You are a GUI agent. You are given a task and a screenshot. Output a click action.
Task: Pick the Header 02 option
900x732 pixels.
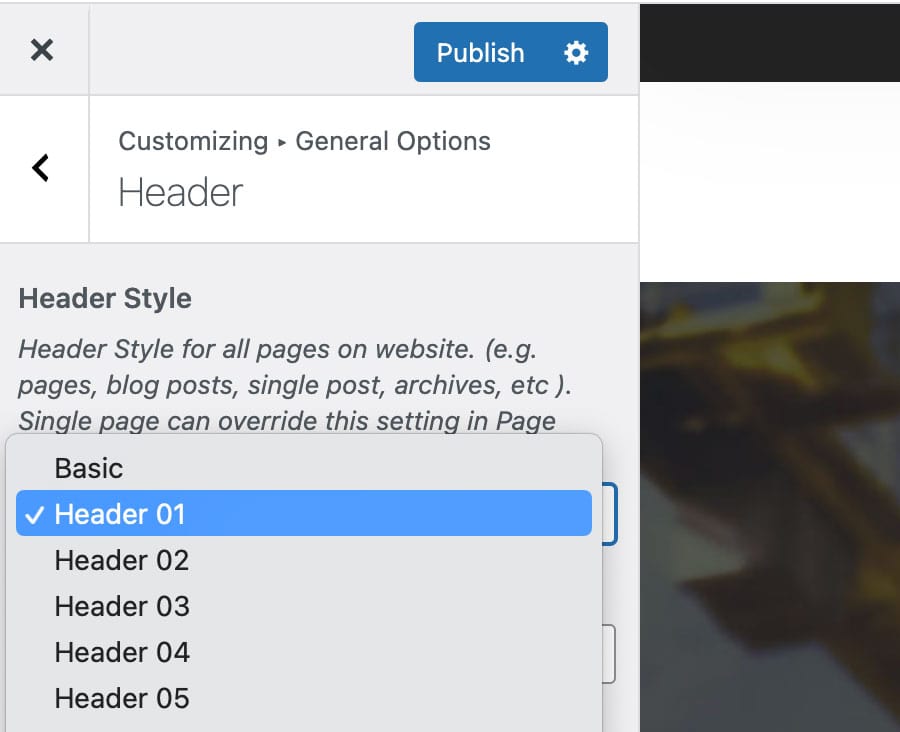[121, 560]
